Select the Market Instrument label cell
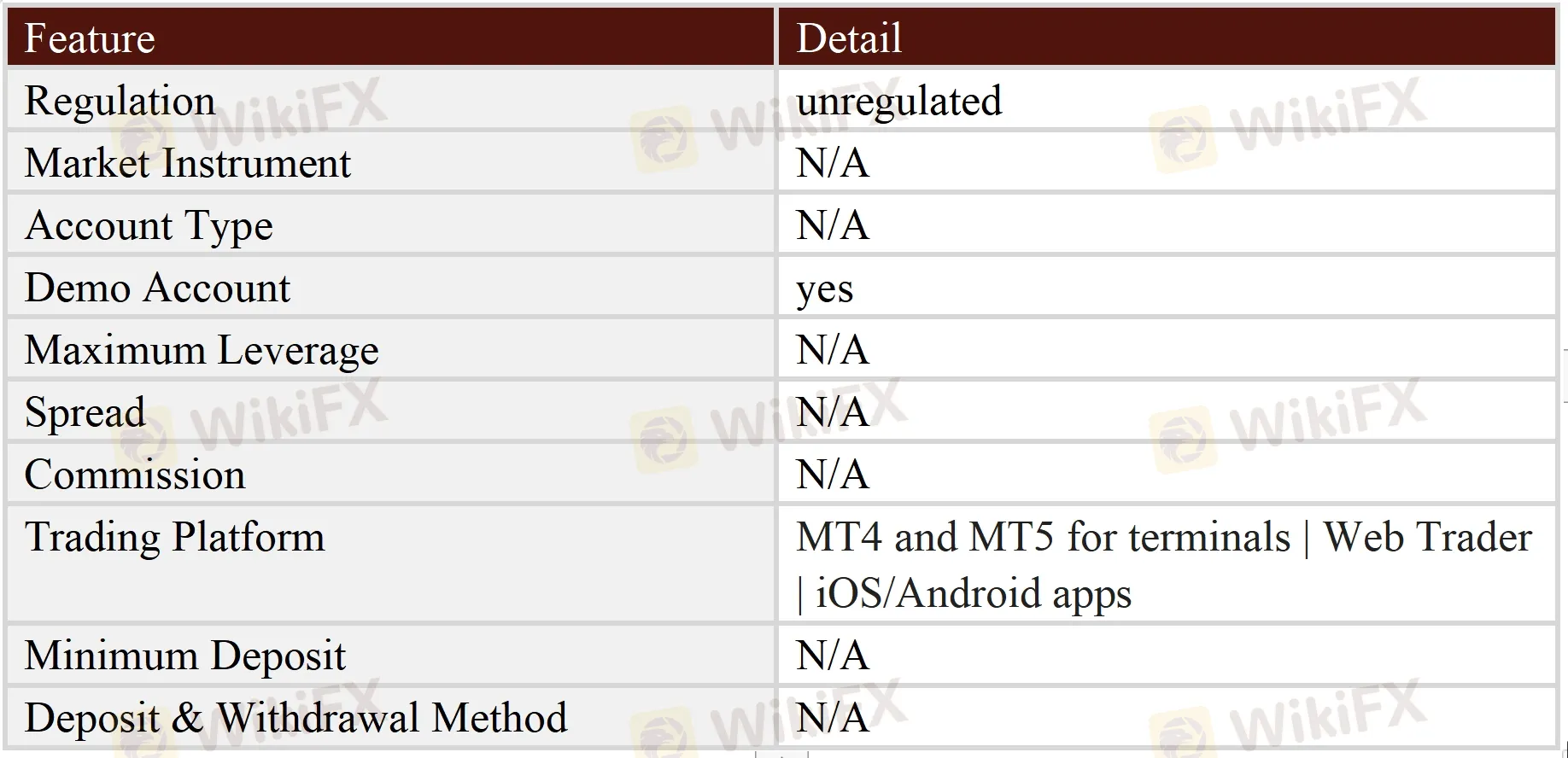 [187, 163]
